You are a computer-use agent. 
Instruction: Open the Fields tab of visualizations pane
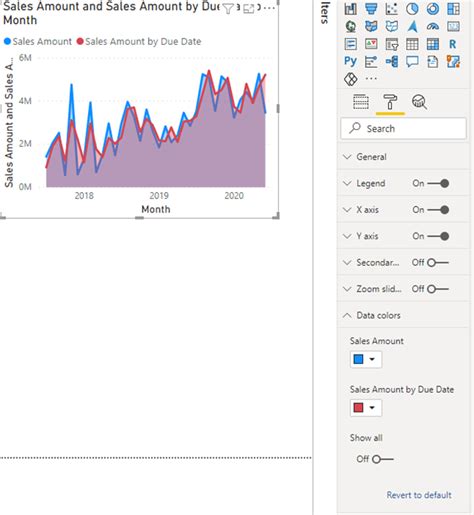point(361,102)
